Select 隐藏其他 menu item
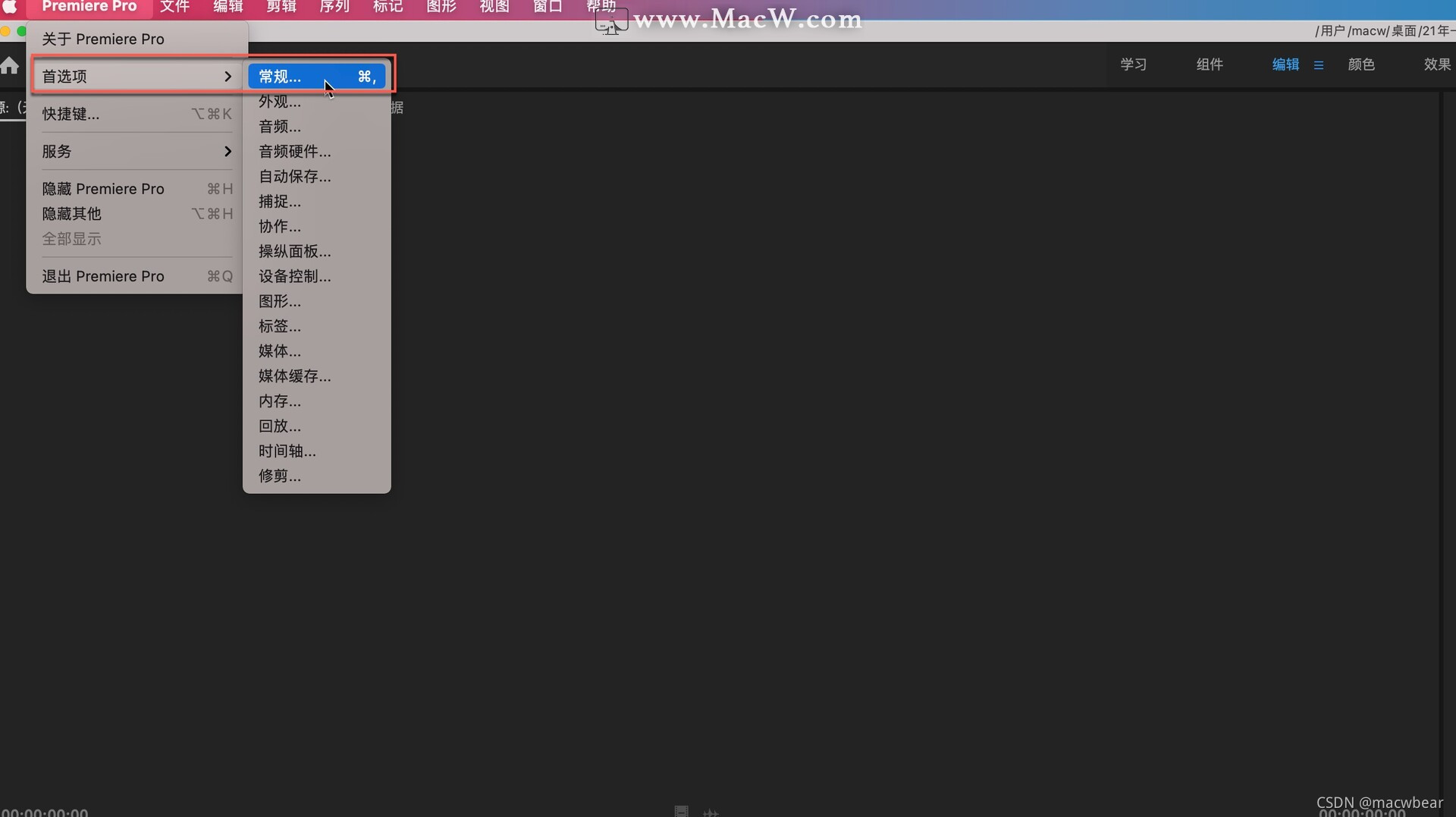The width and height of the screenshot is (1456, 817). coord(137,213)
